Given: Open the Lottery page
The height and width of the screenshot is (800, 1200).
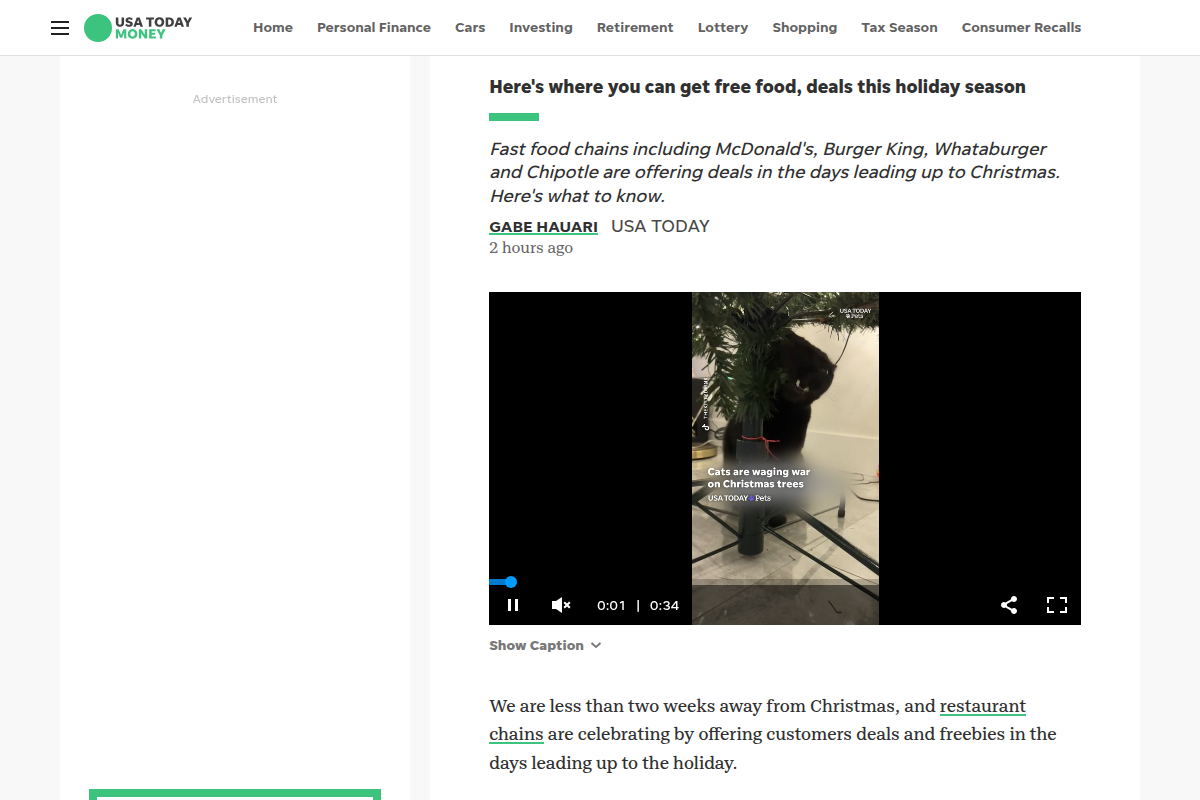Looking at the screenshot, I should pyautogui.click(x=723, y=28).
